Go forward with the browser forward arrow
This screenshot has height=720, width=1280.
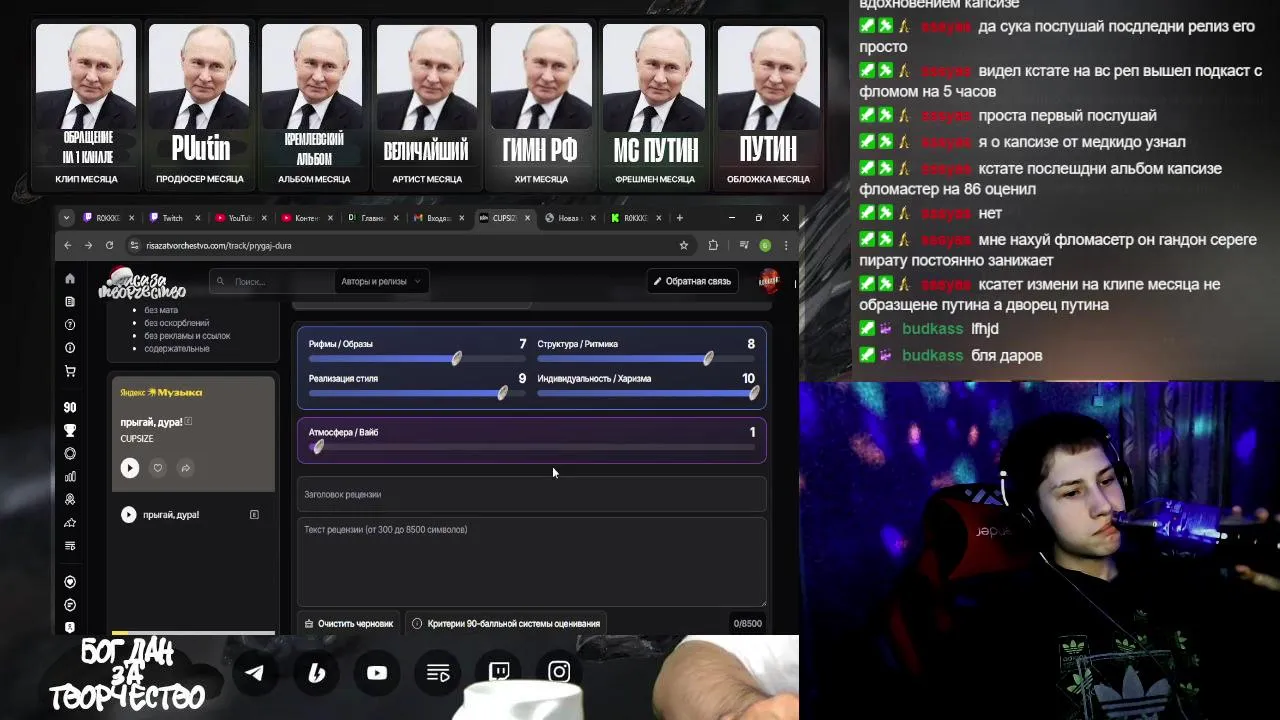tap(88, 245)
